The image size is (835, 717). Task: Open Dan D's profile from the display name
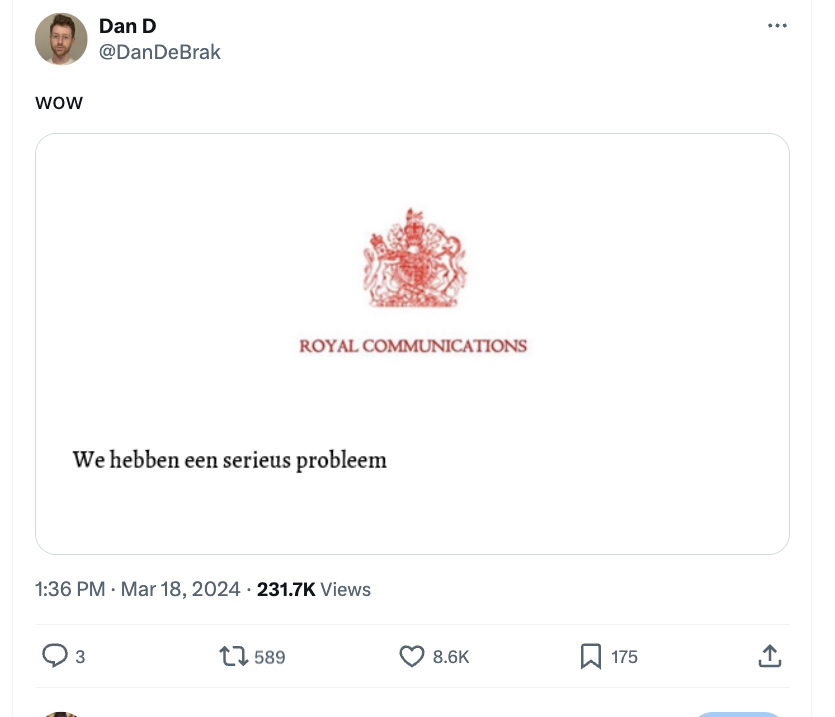click(x=127, y=26)
